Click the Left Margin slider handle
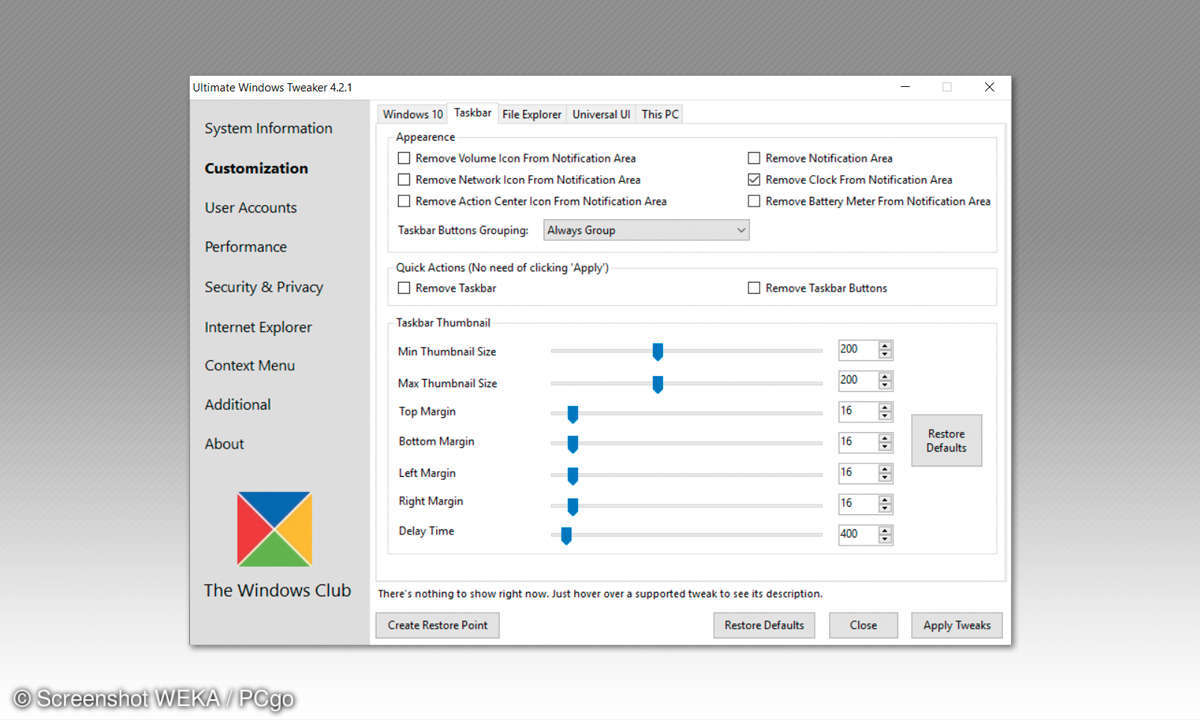1200x720 pixels. [573, 476]
